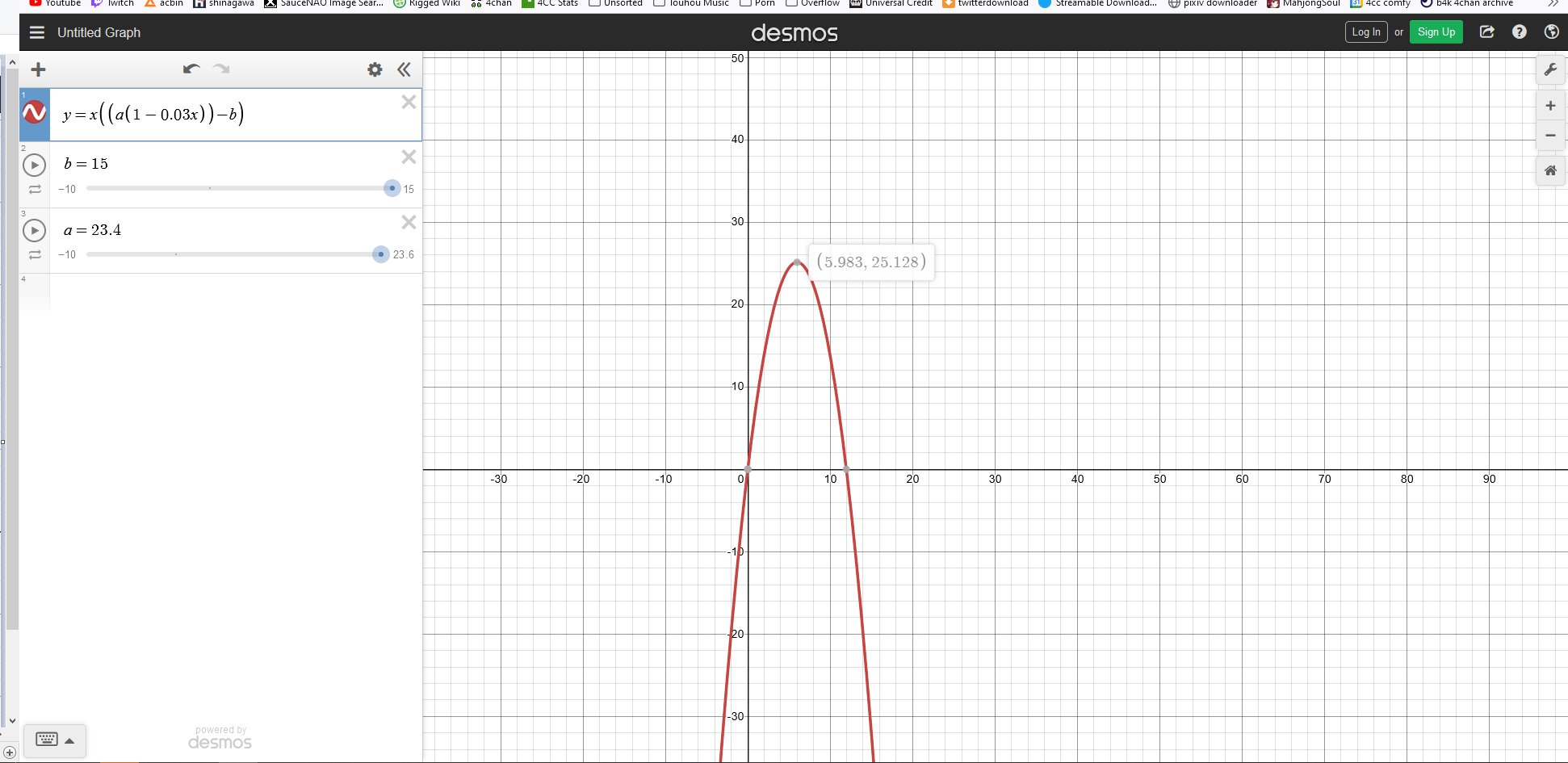Open the expression list gear settings
The image size is (1568, 763).
[375, 69]
